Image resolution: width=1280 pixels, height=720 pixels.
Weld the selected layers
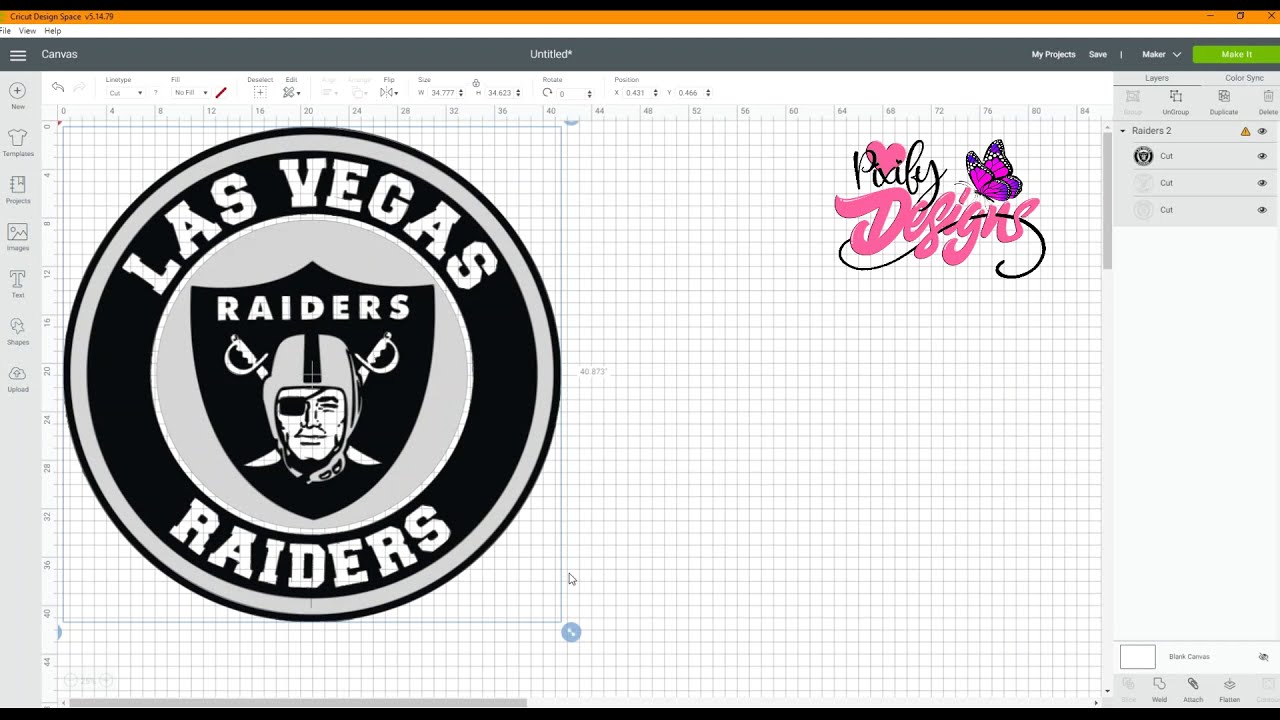(x=1159, y=690)
